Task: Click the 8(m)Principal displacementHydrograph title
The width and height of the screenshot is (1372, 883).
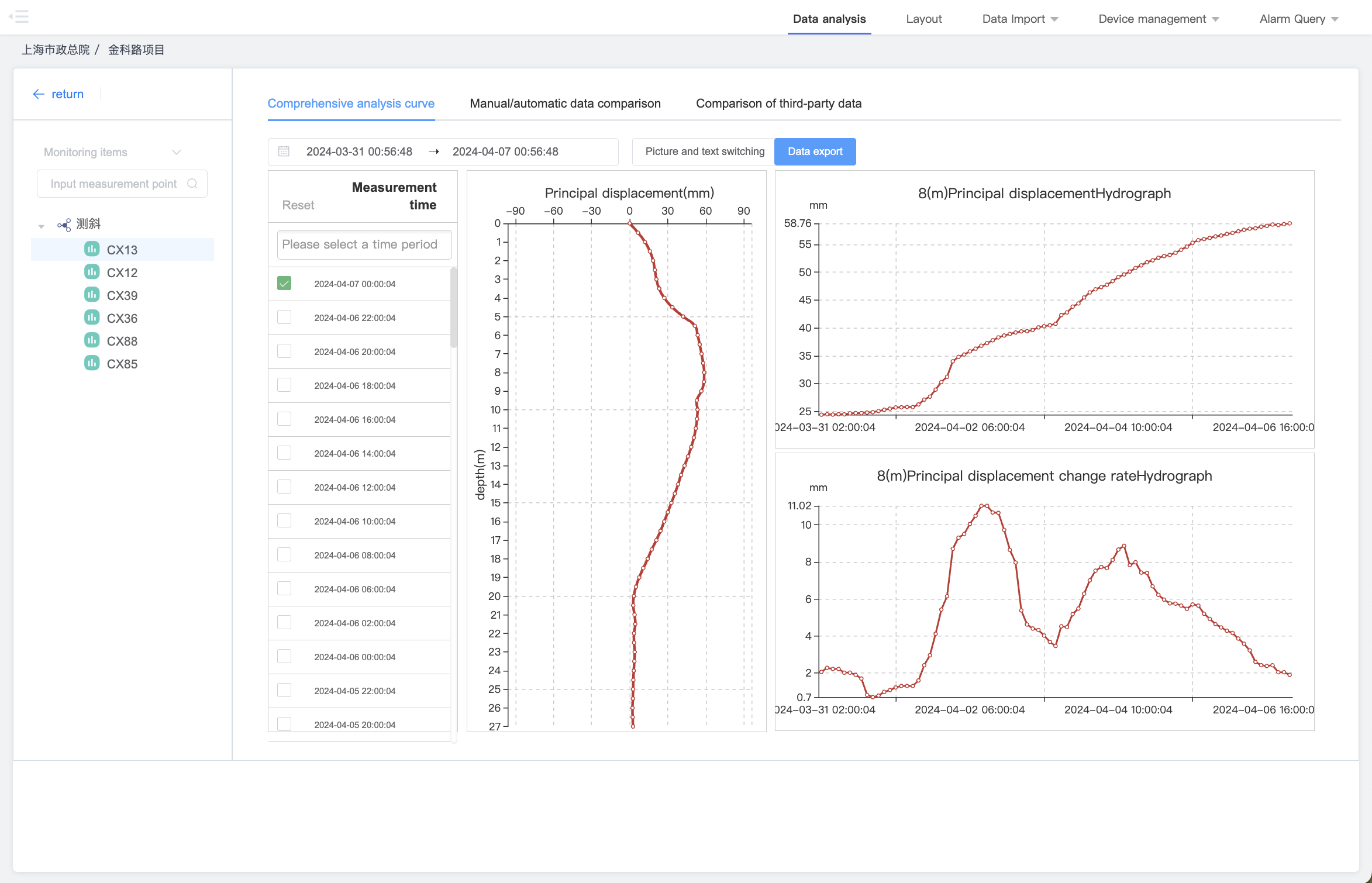Action: [1044, 194]
